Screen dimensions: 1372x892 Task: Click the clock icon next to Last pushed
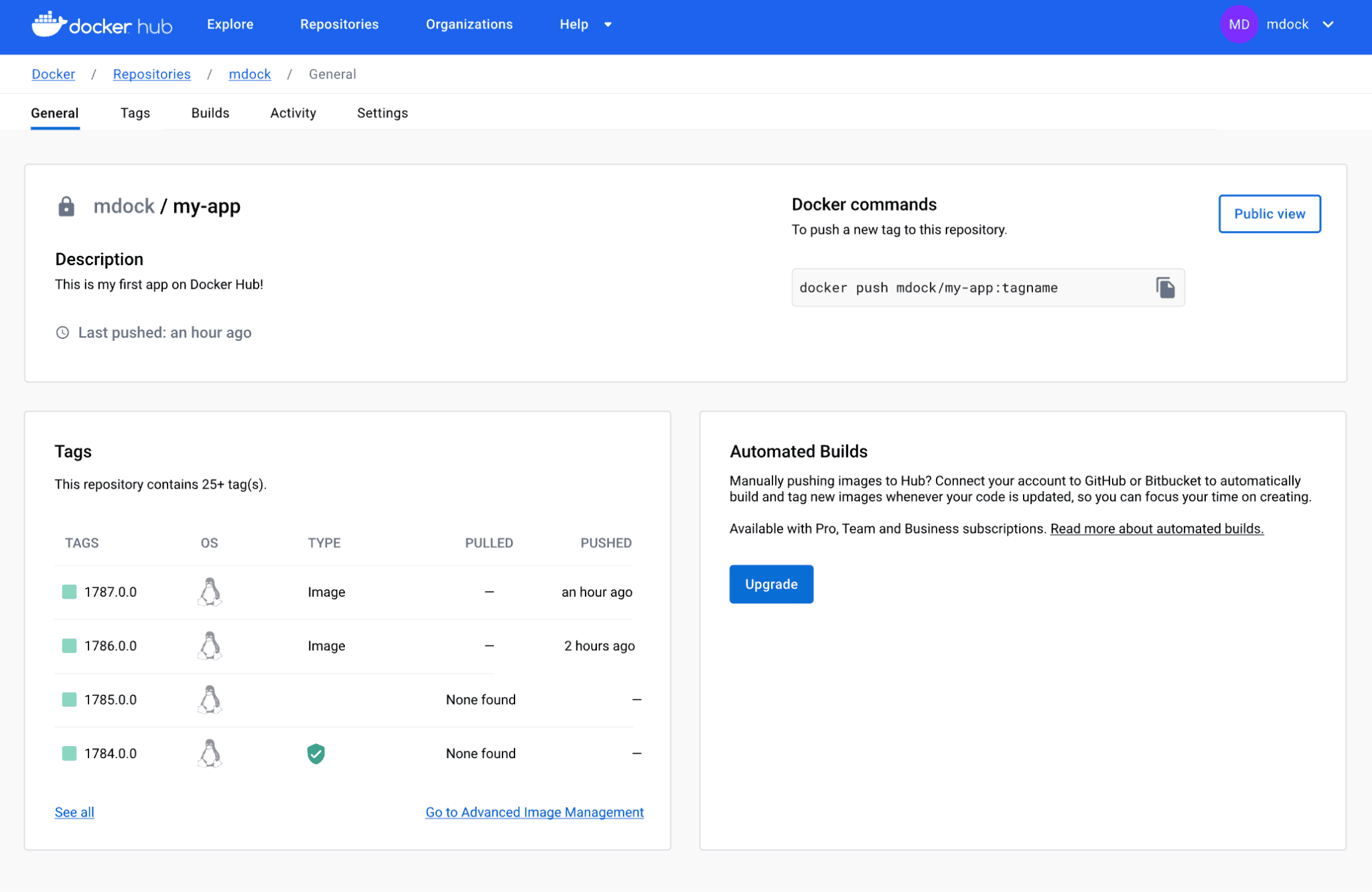[63, 332]
